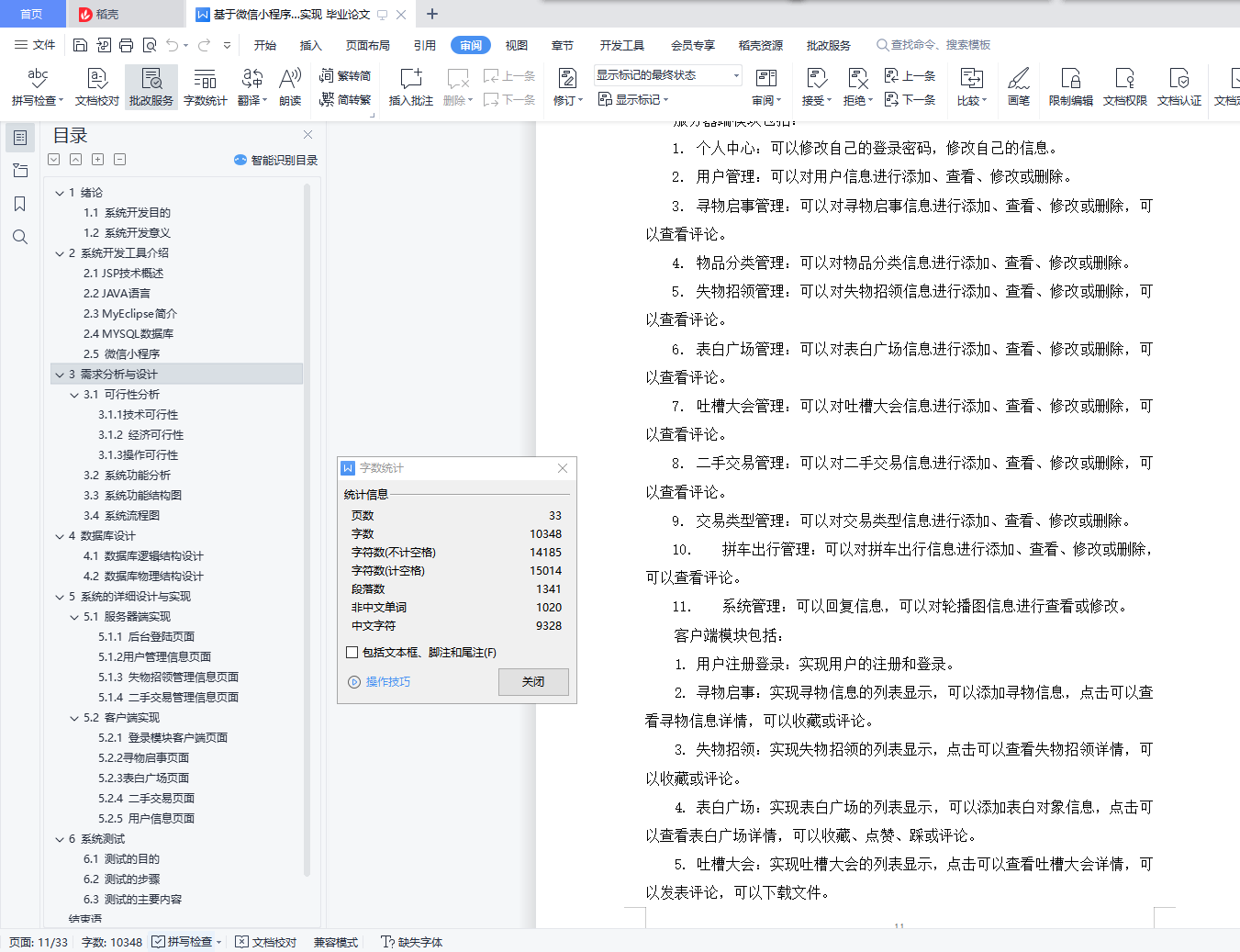Open the 操作技巧 link in dialog

pyautogui.click(x=380, y=682)
